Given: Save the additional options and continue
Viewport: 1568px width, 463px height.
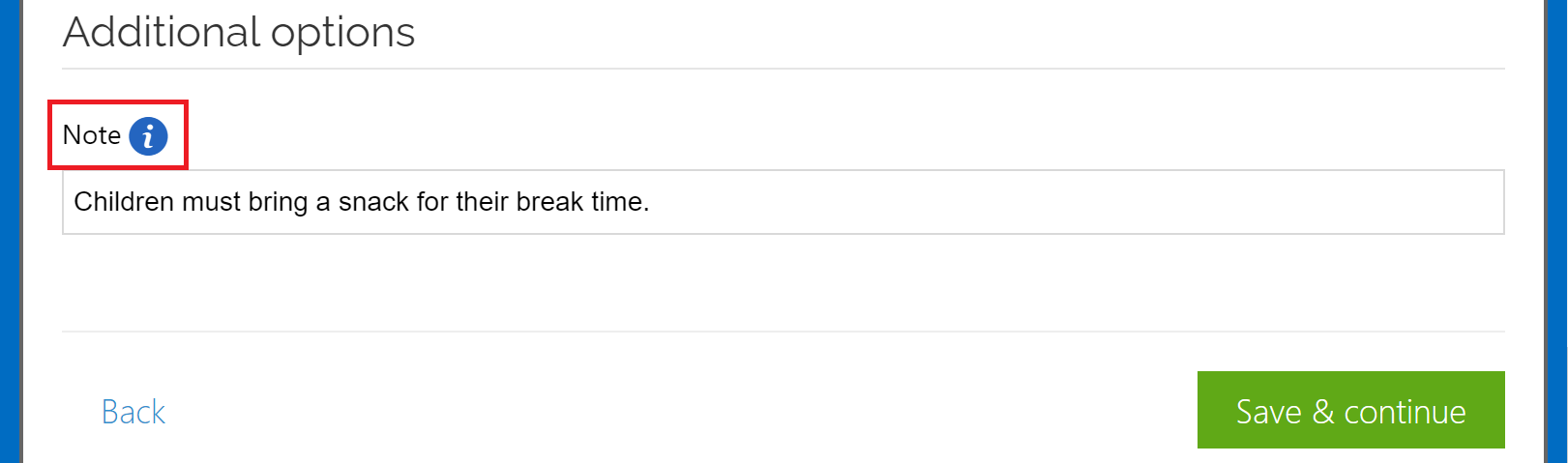Looking at the screenshot, I should pos(1350,410).
